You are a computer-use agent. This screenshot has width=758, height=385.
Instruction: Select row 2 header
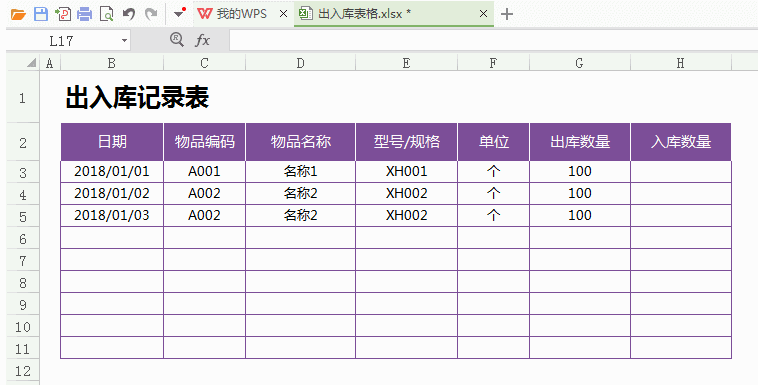pos(22,143)
